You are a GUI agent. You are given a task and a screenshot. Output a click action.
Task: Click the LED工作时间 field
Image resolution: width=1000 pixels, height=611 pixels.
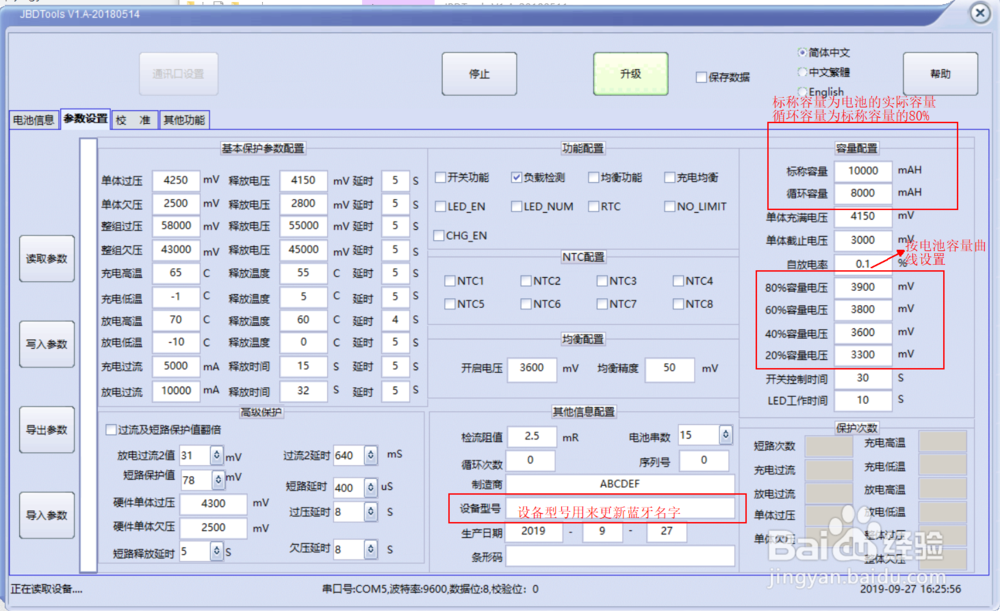863,401
